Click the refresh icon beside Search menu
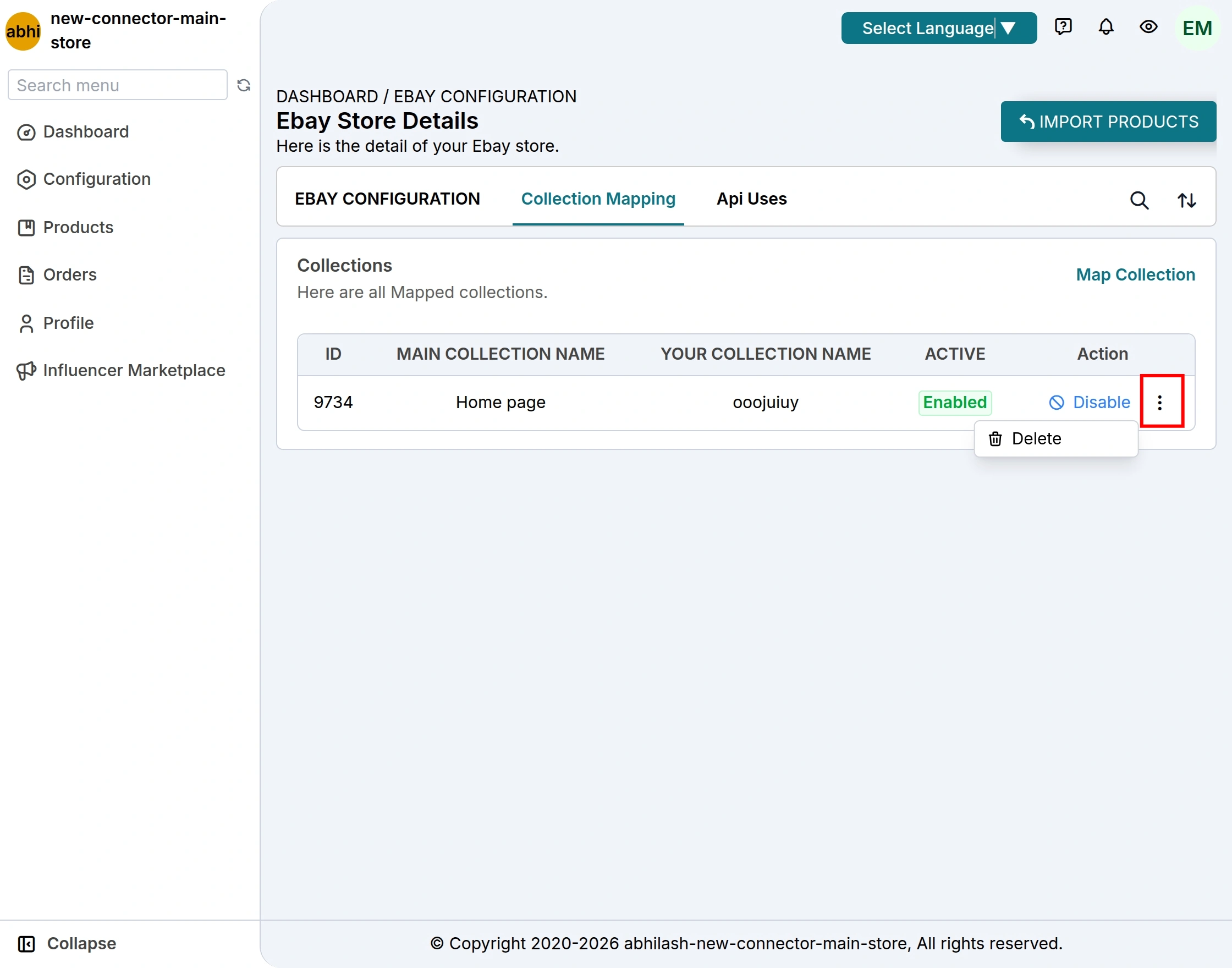Viewport: 1232px width, 968px height. click(244, 85)
